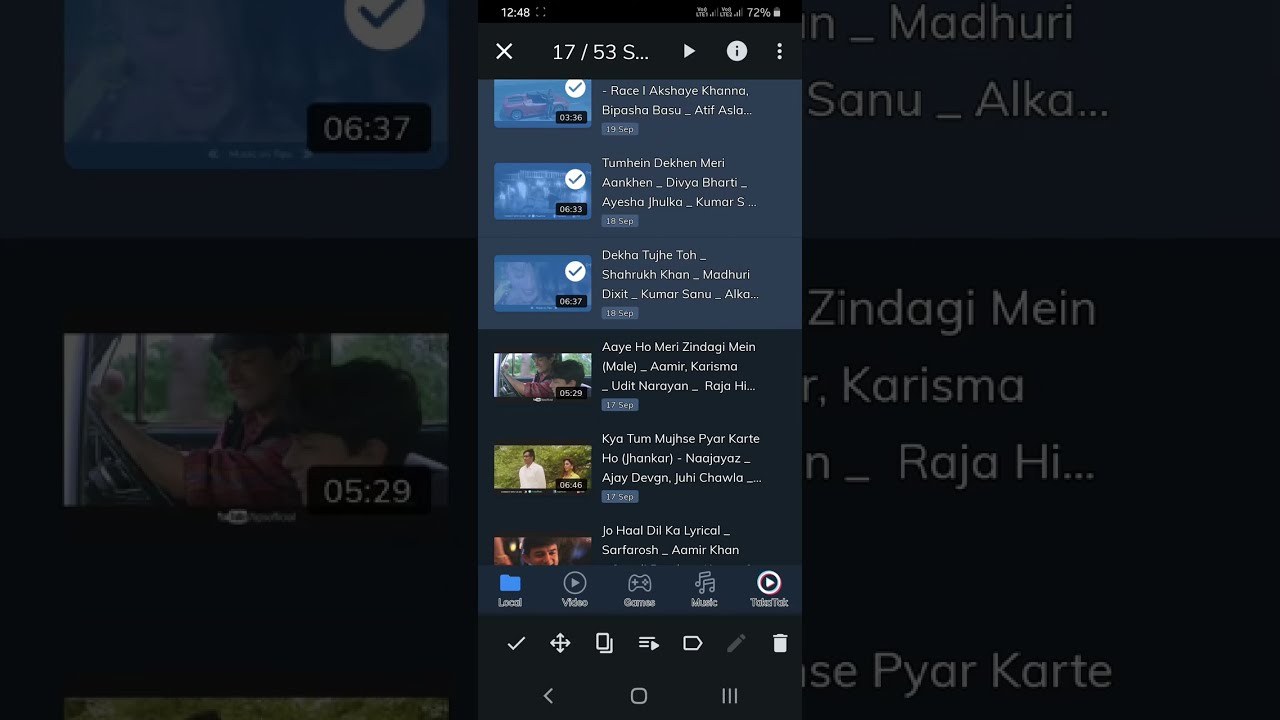Tap the select-all checkmark icon
The image size is (1280, 720).
click(516, 644)
